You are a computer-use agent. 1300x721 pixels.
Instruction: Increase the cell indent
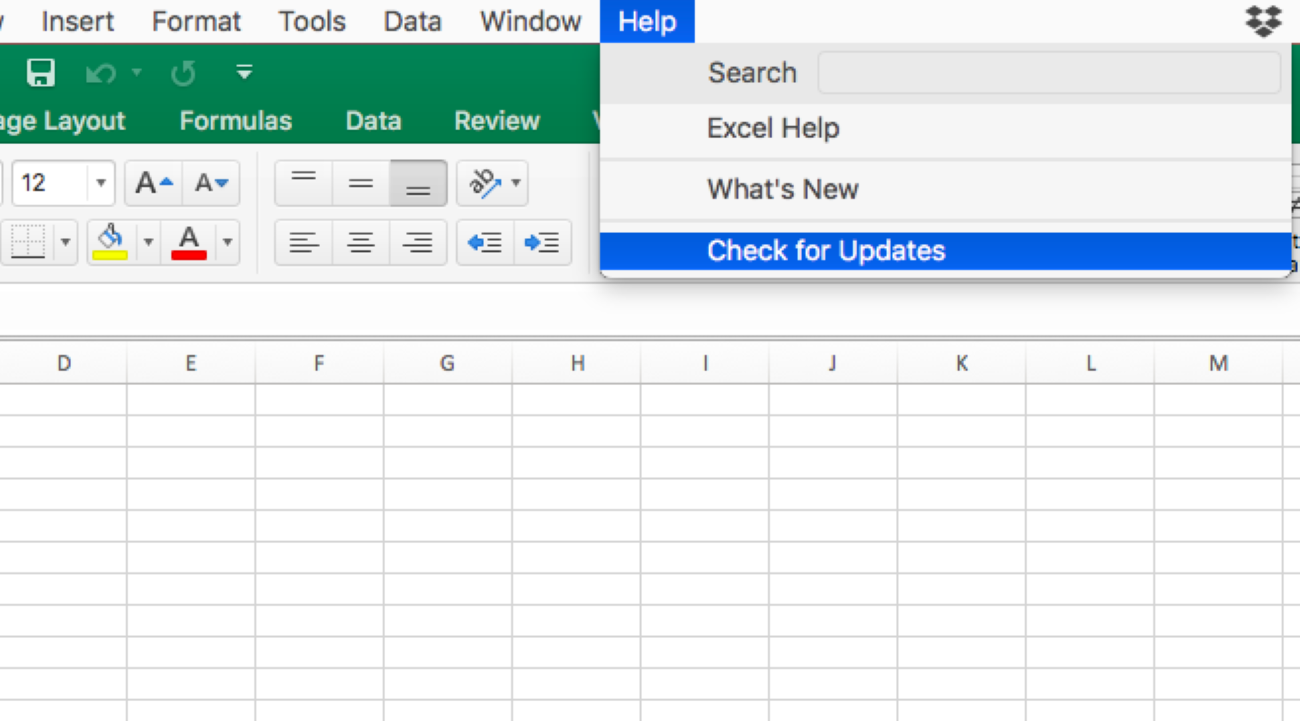[542, 242]
